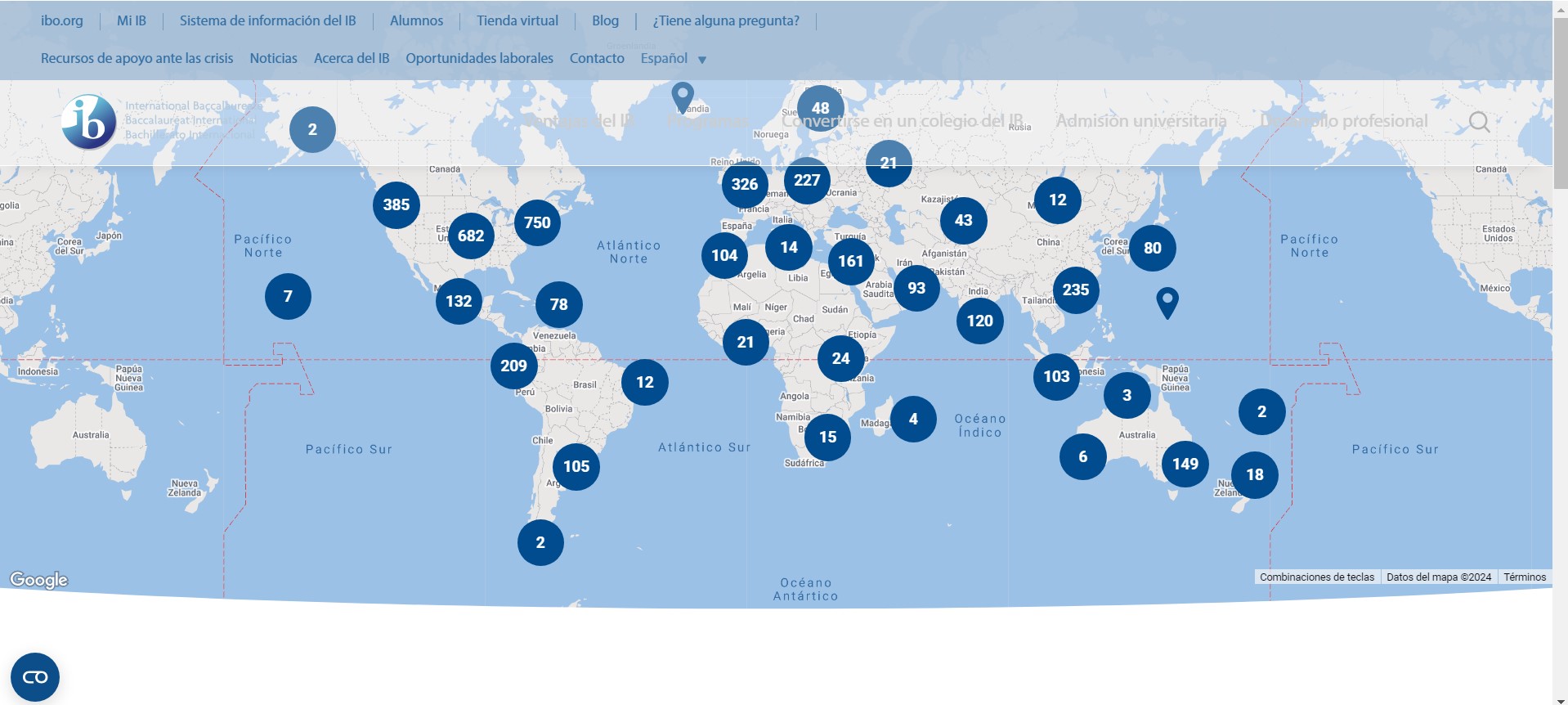Click the arrow beside Español
1568x705 pixels.
[702, 60]
